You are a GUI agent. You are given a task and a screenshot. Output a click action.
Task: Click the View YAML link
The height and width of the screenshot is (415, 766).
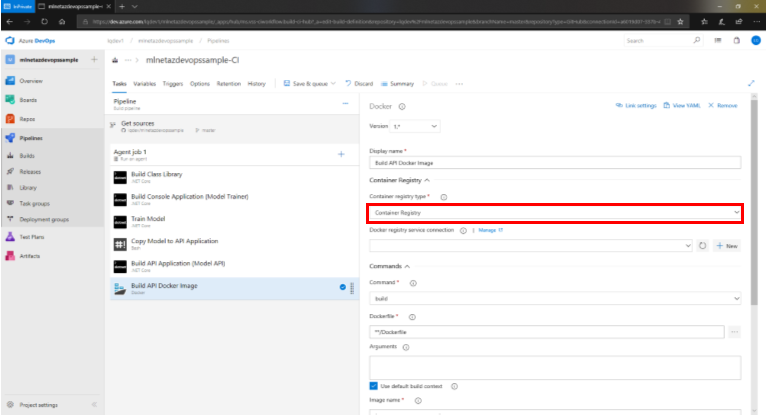pyautogui.click(x=683, y=105)
